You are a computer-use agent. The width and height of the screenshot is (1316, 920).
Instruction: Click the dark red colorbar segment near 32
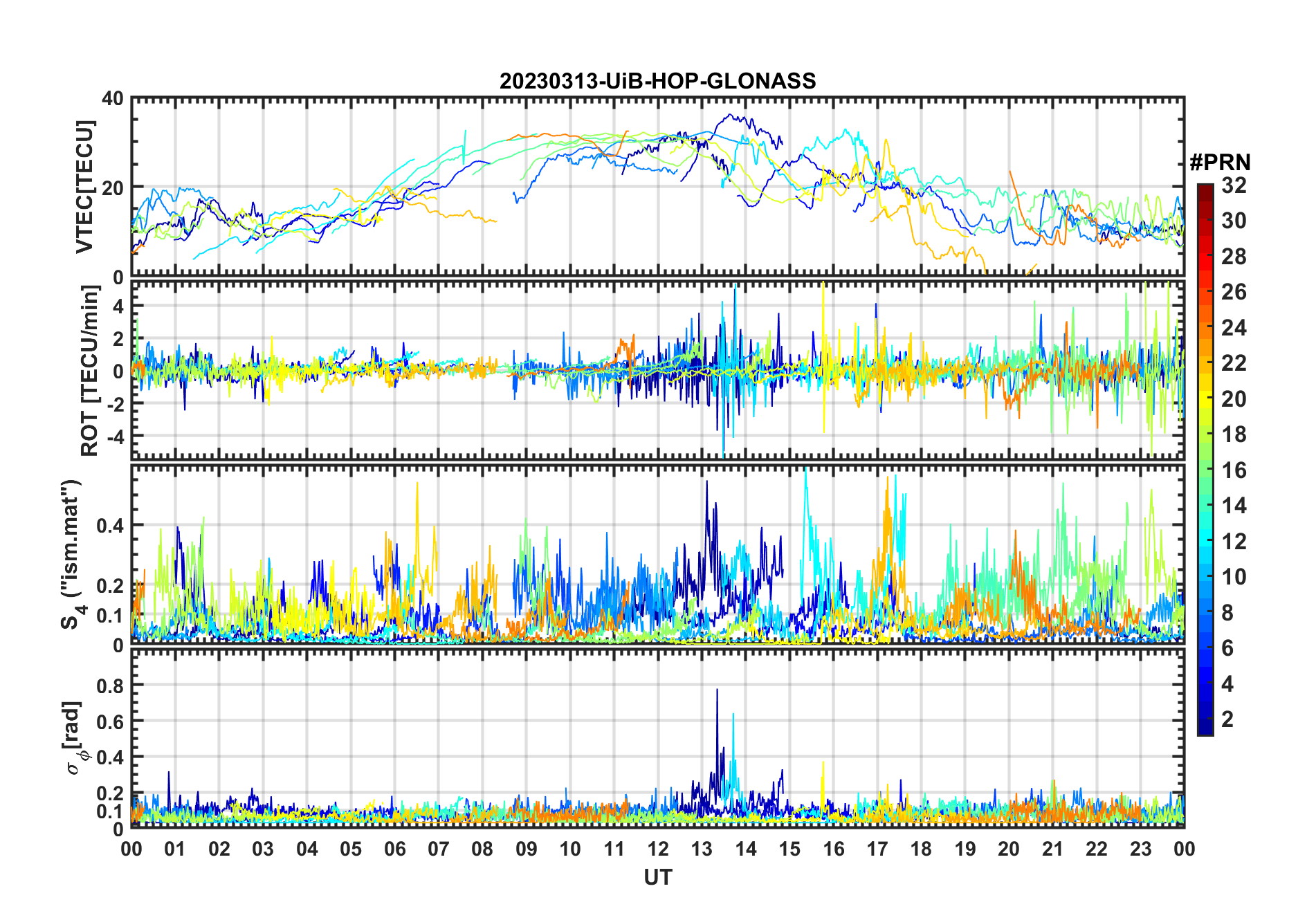click(1205, 191)
